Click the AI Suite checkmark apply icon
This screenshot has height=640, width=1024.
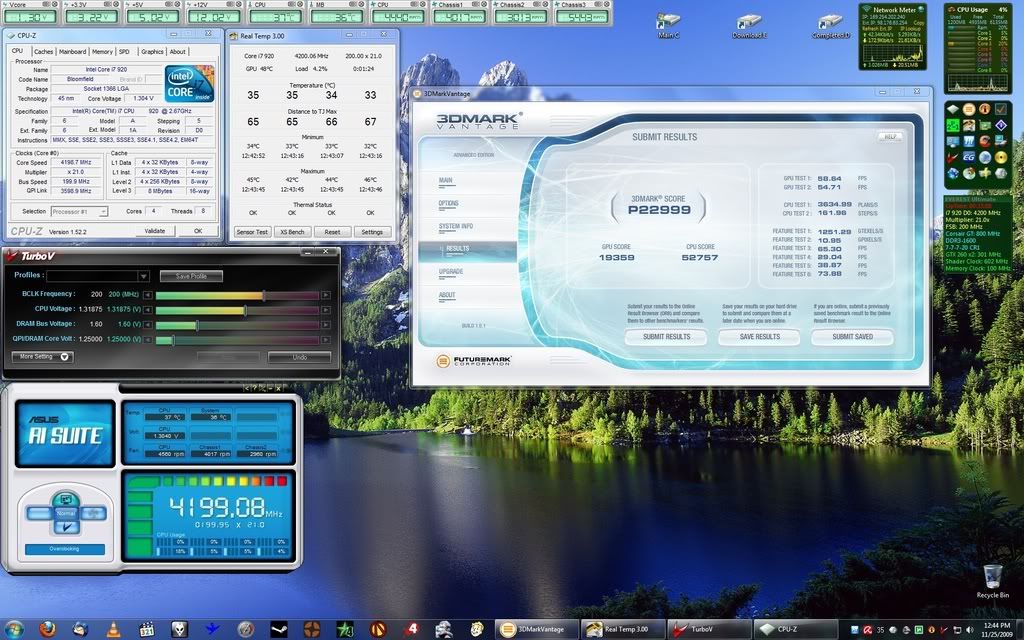67,527
